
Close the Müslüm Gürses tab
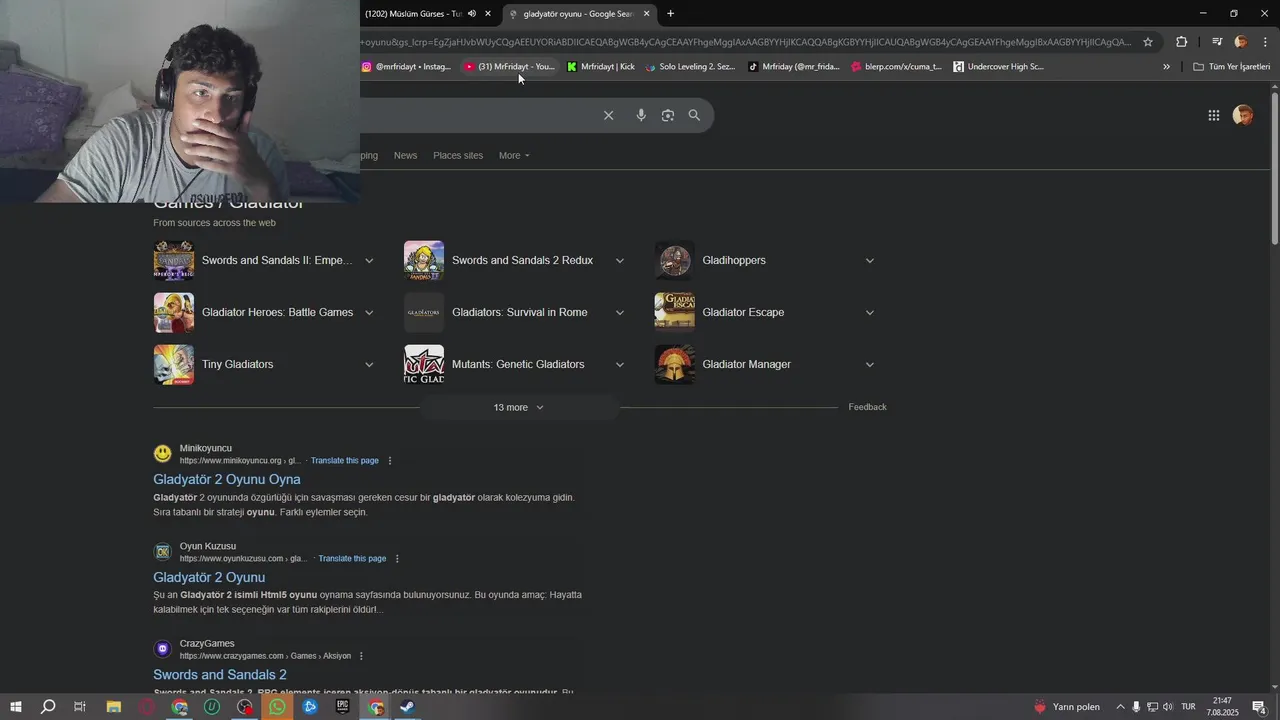[488, 13]
